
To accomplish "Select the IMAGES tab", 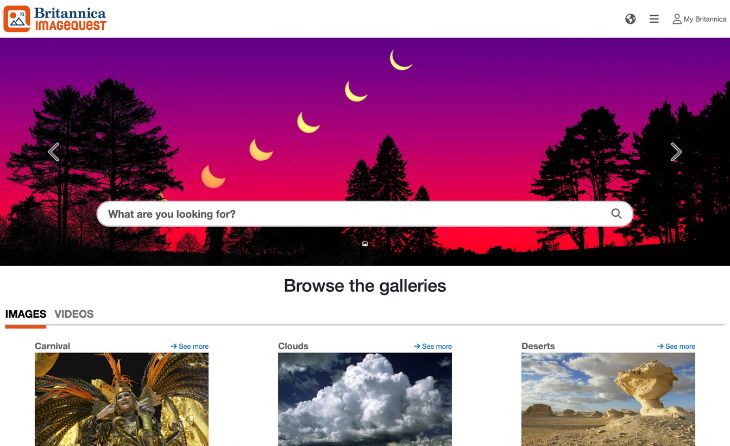I will 26,314.
